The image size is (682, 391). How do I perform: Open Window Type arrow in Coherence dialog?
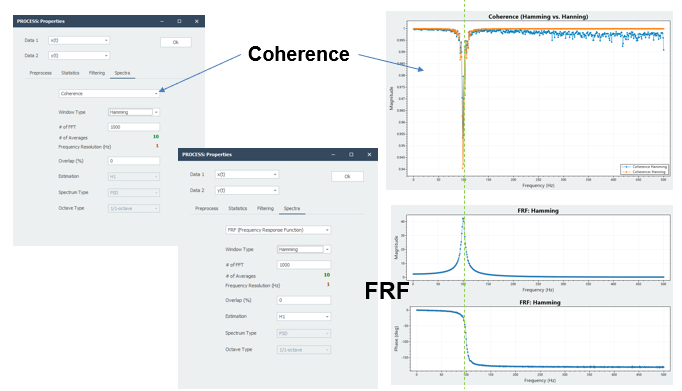(x=156, y=112)
